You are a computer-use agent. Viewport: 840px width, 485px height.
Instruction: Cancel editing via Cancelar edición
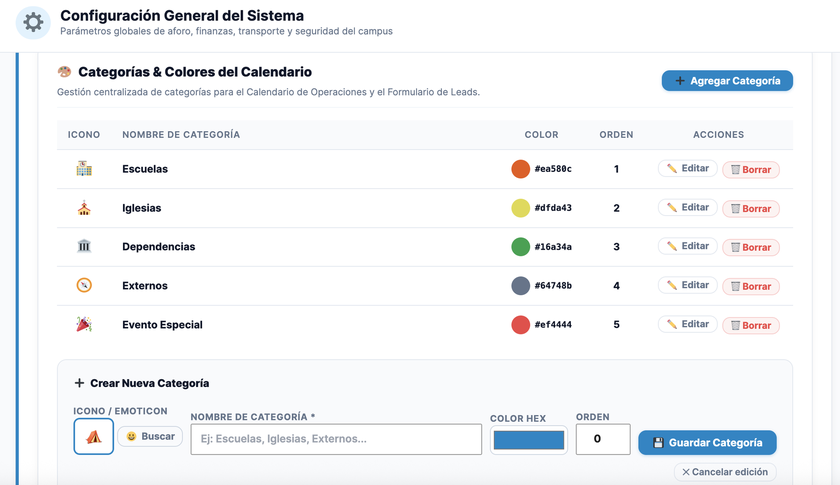(725, 472)
